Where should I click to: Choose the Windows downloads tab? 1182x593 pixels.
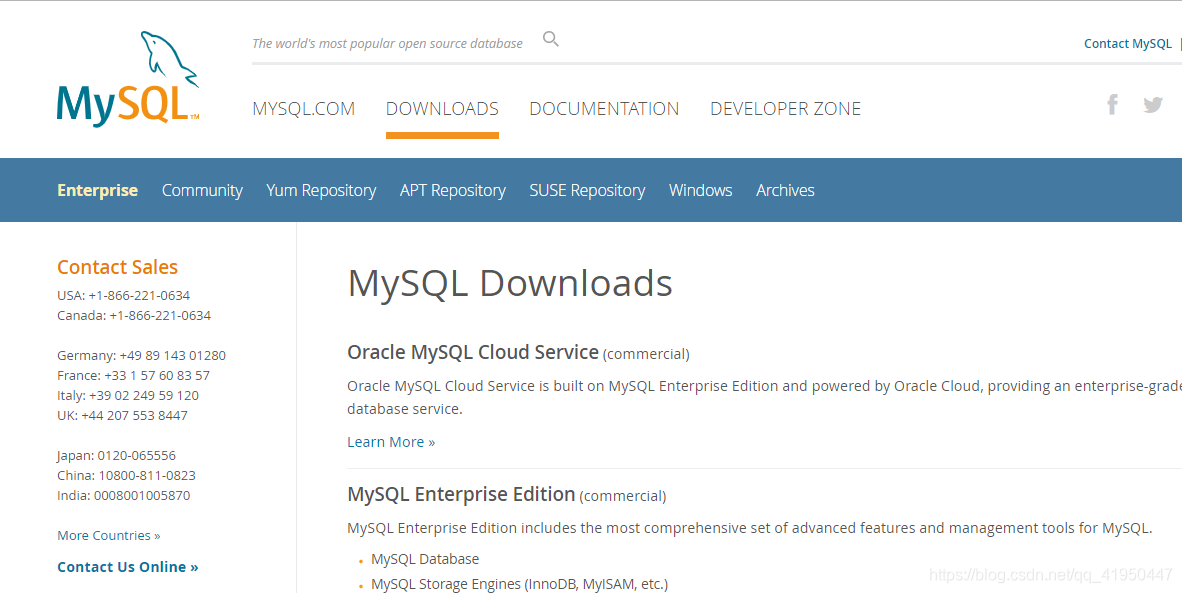(700, 190)
